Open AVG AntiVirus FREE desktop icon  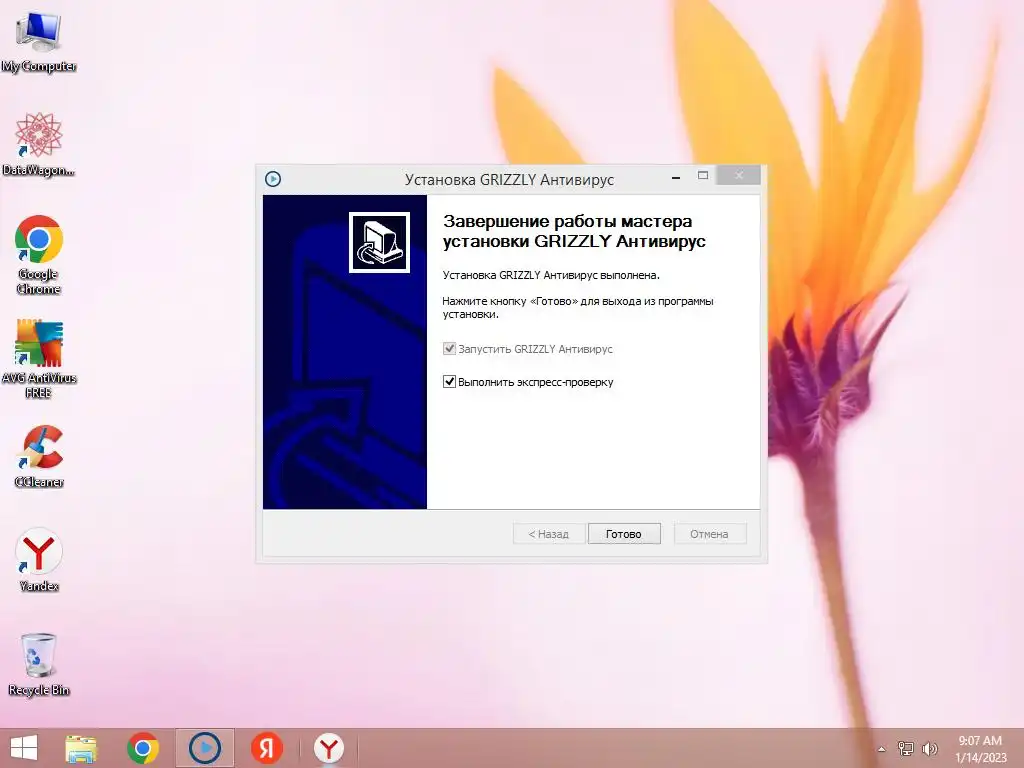tap(39, 358)
